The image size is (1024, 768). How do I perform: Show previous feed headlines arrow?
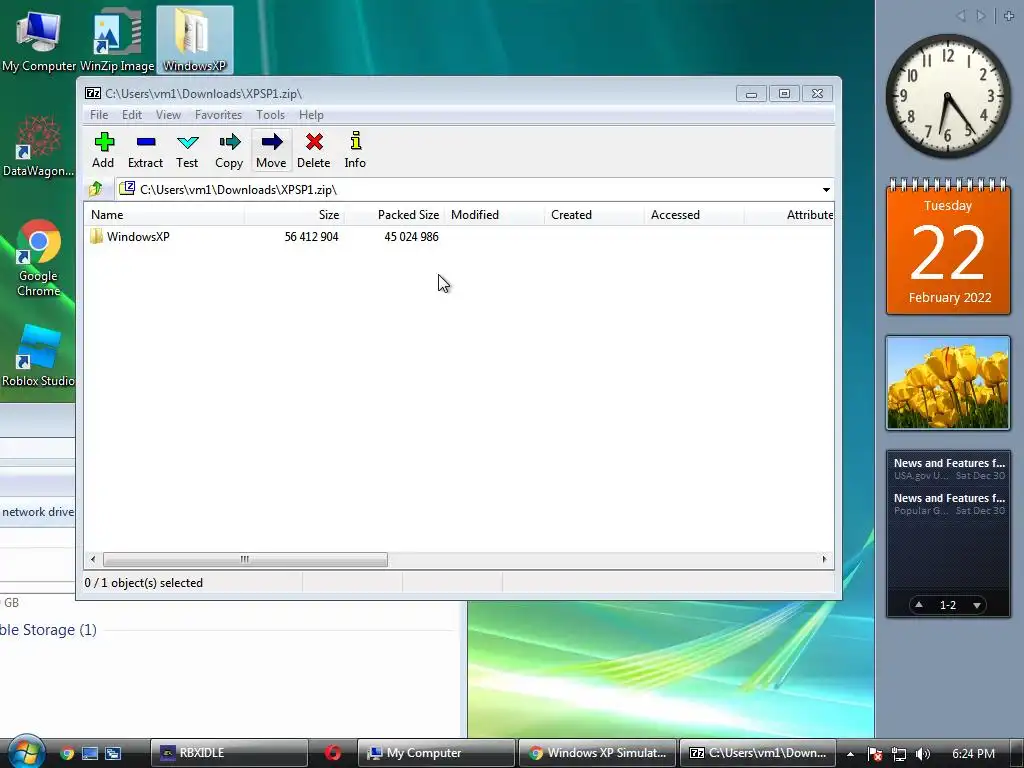[x=919, y=605]
